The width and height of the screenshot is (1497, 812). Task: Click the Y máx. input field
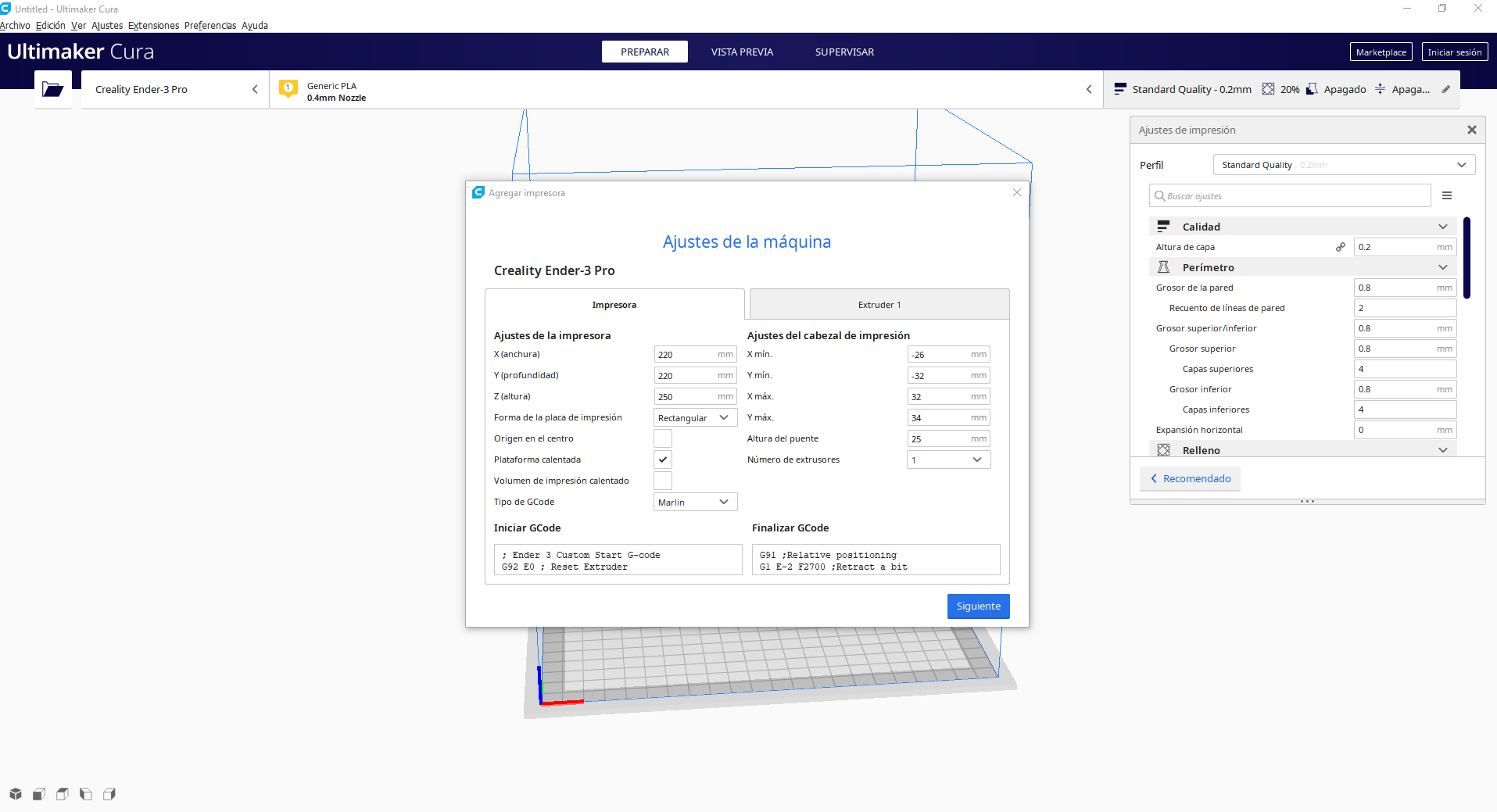click(x=948, y=417)
